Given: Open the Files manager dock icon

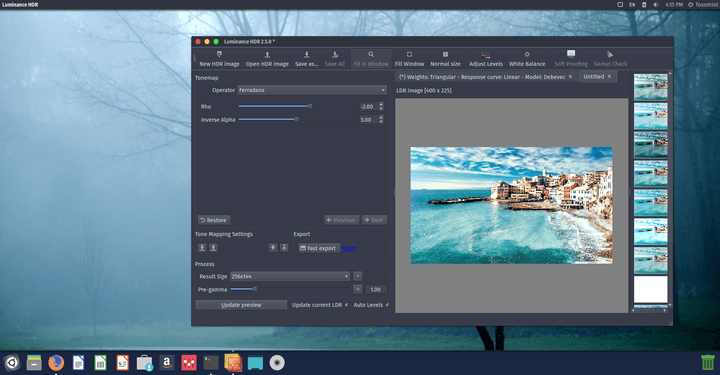Looking at the screenshot, I should pos(34,363).
